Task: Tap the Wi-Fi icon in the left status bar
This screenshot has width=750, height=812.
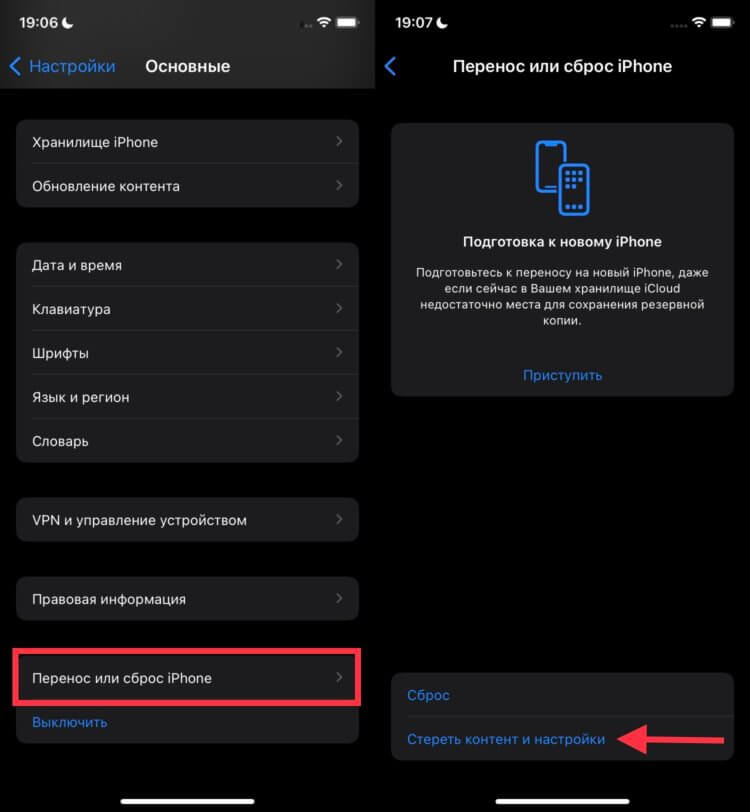Action: click(x=324, y=22)
